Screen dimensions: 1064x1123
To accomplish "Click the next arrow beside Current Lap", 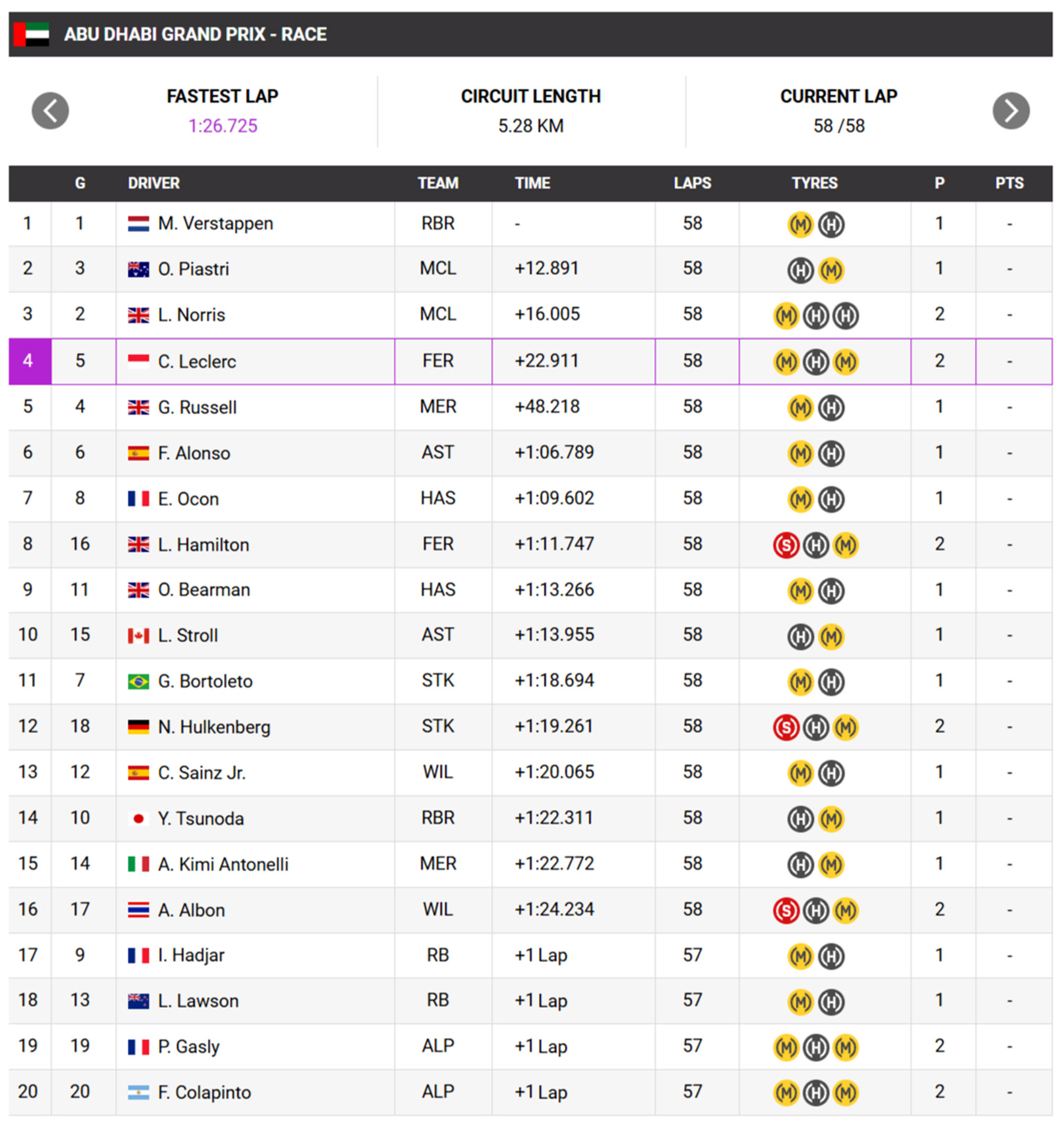I will pyautogui.click(x=1011, y=111).
